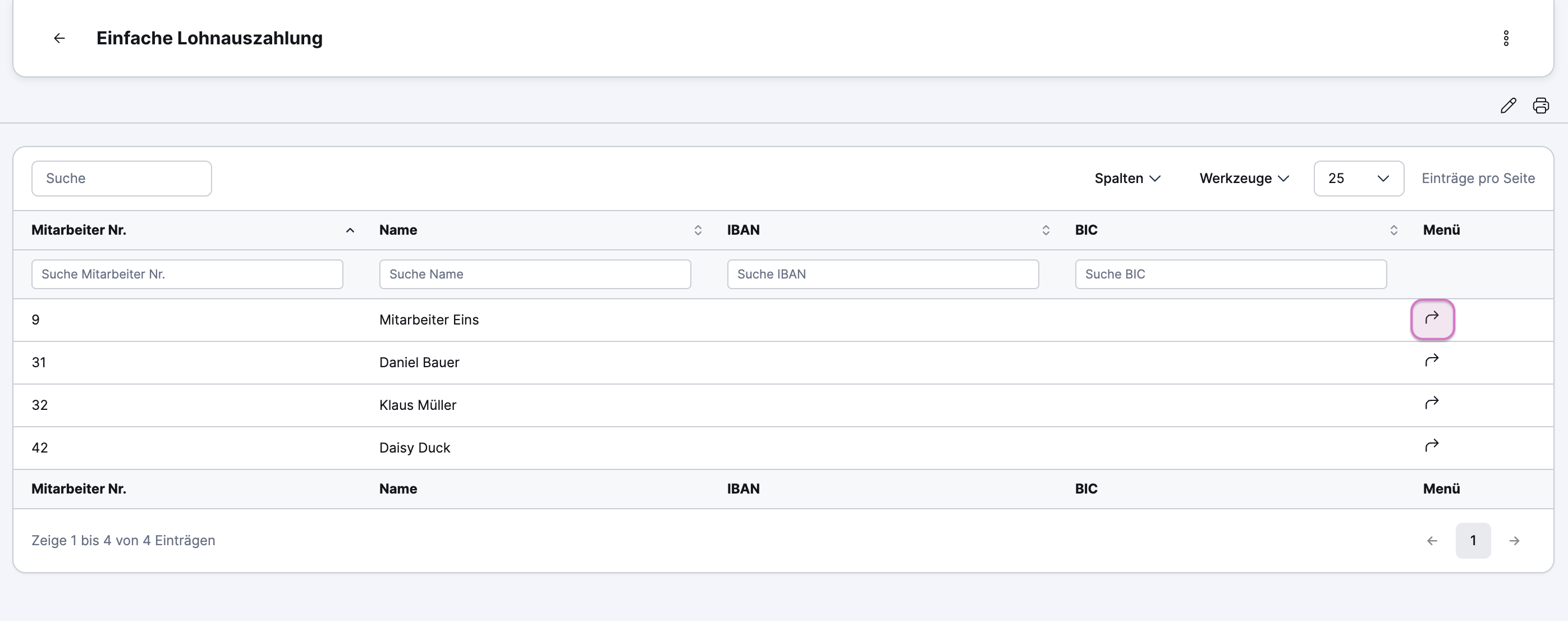Viewport: 1568px width, 621px height.
Task: Click the Suche IBAN filter field
Action: point(883,274)
